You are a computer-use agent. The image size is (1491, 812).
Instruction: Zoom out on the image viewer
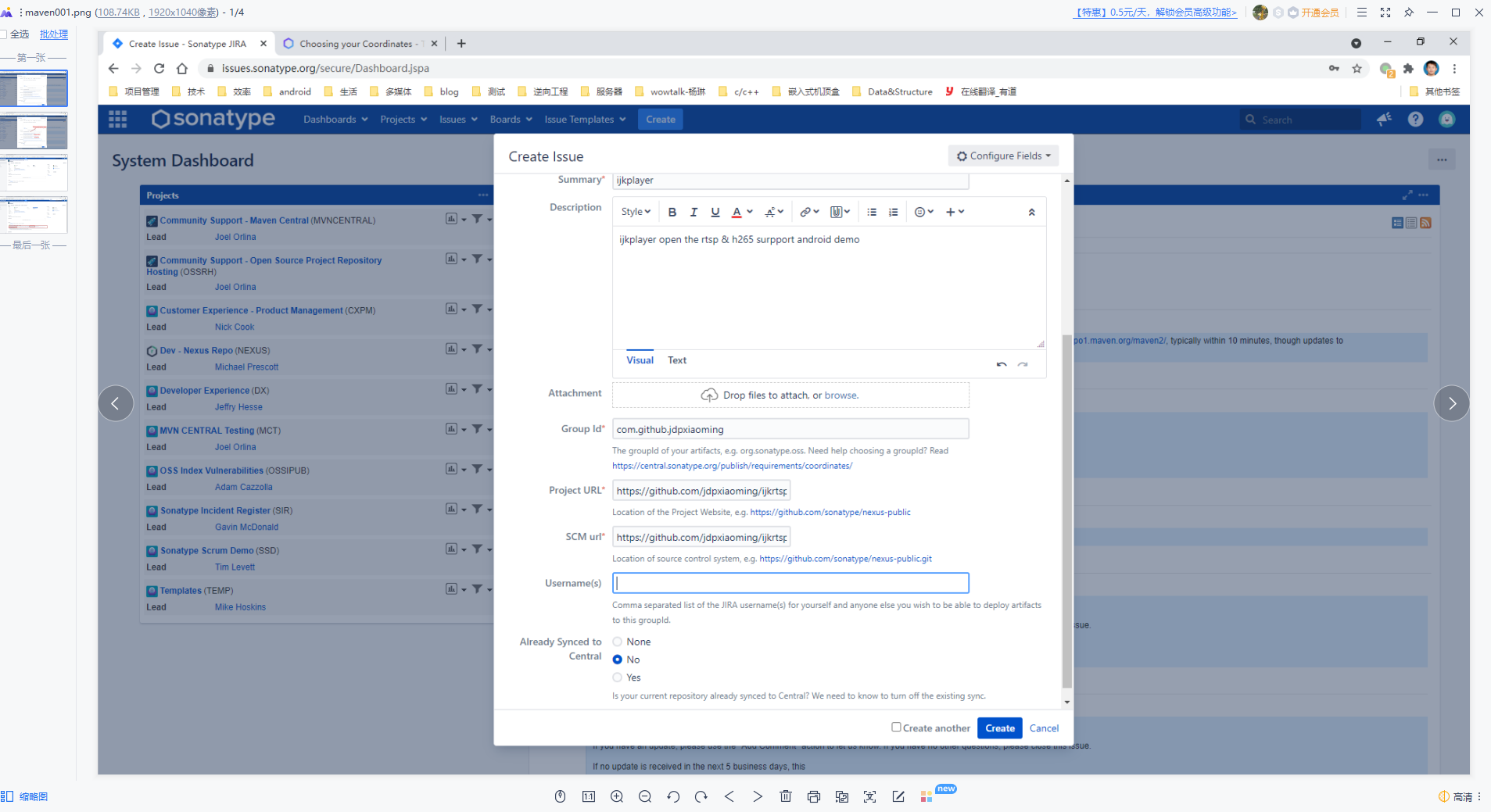coord(645,796)
